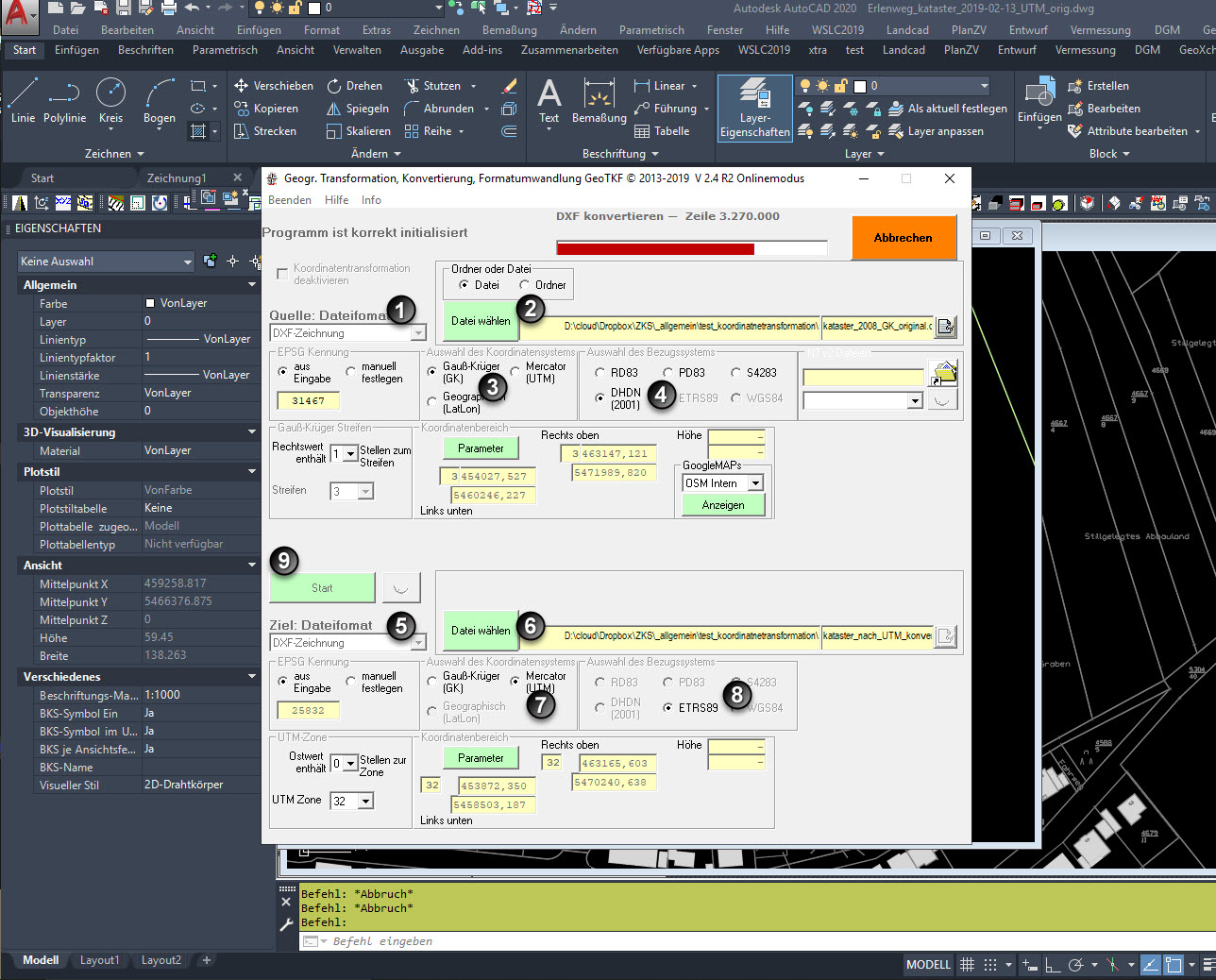The width and height of the screenshot is (1216, 980).
Task: Open Keine Auswahl selection dropdown
Action: coord(106,262)
